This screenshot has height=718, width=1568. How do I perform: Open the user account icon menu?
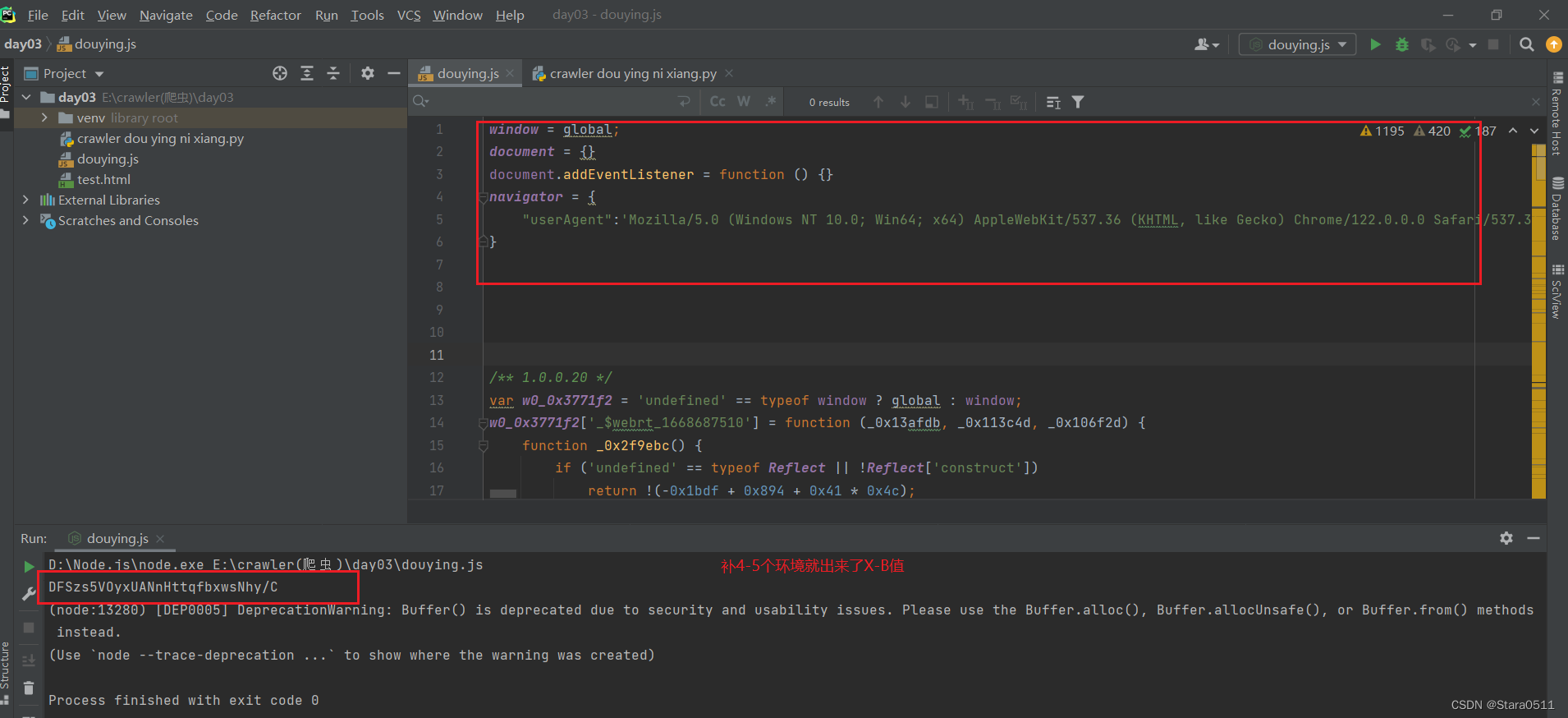[x=1206, y=44]
